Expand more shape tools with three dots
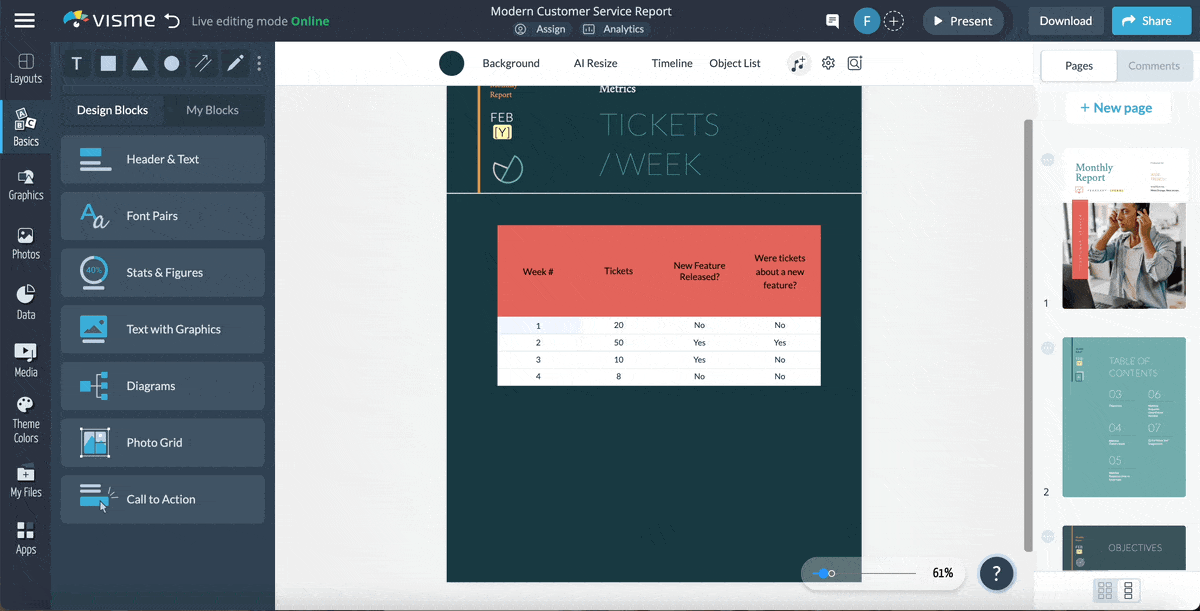 (259, 64)
